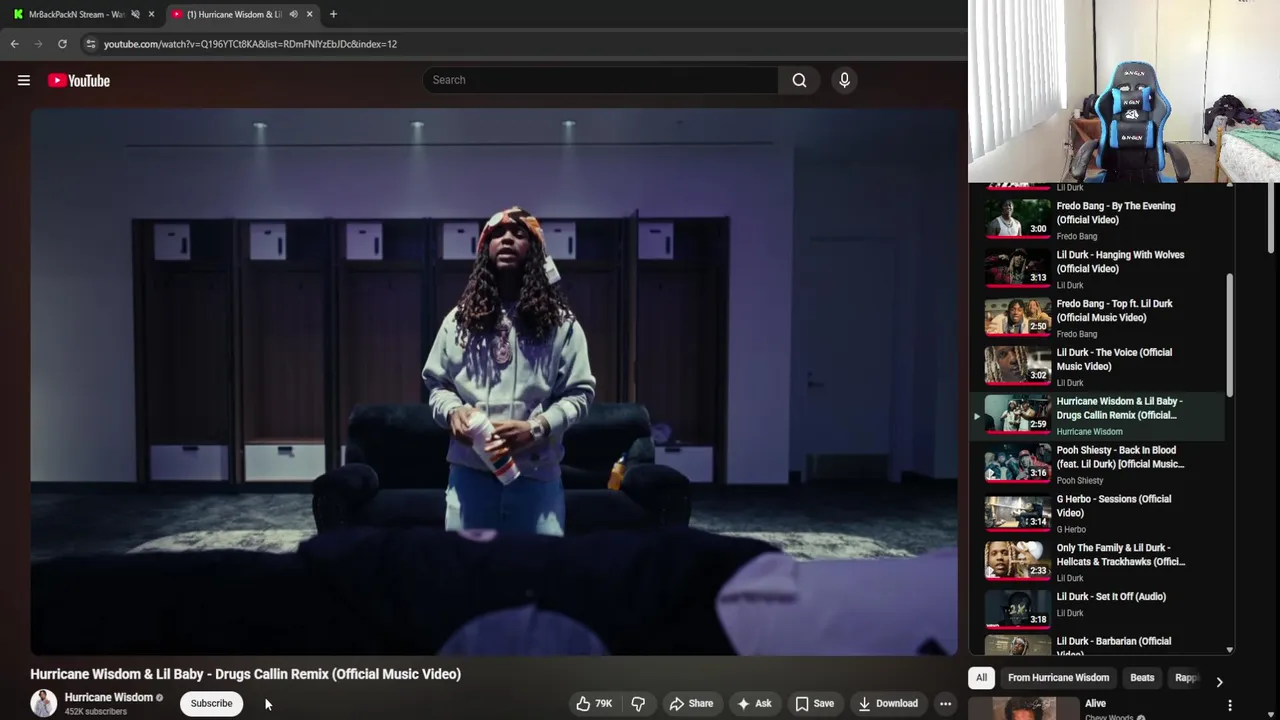The height and width of the screenshot is (720, 1280).
Task: Open playlist title G Herbo - Sessions
Action: pyautogui.click(x=1114, y=506)
